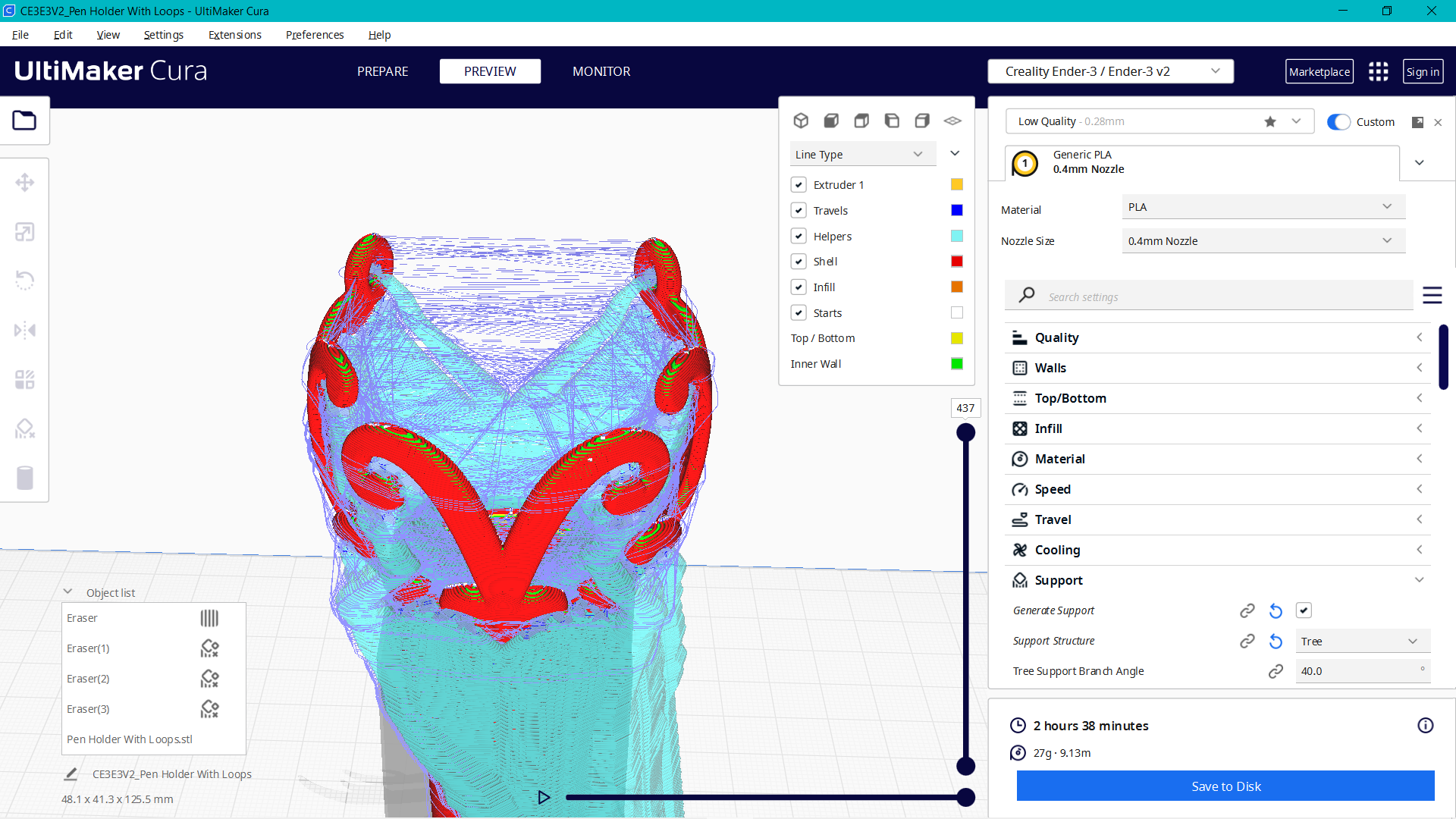Reset Support Structure to default
1456x819 pixels.
coord(1276,642)
